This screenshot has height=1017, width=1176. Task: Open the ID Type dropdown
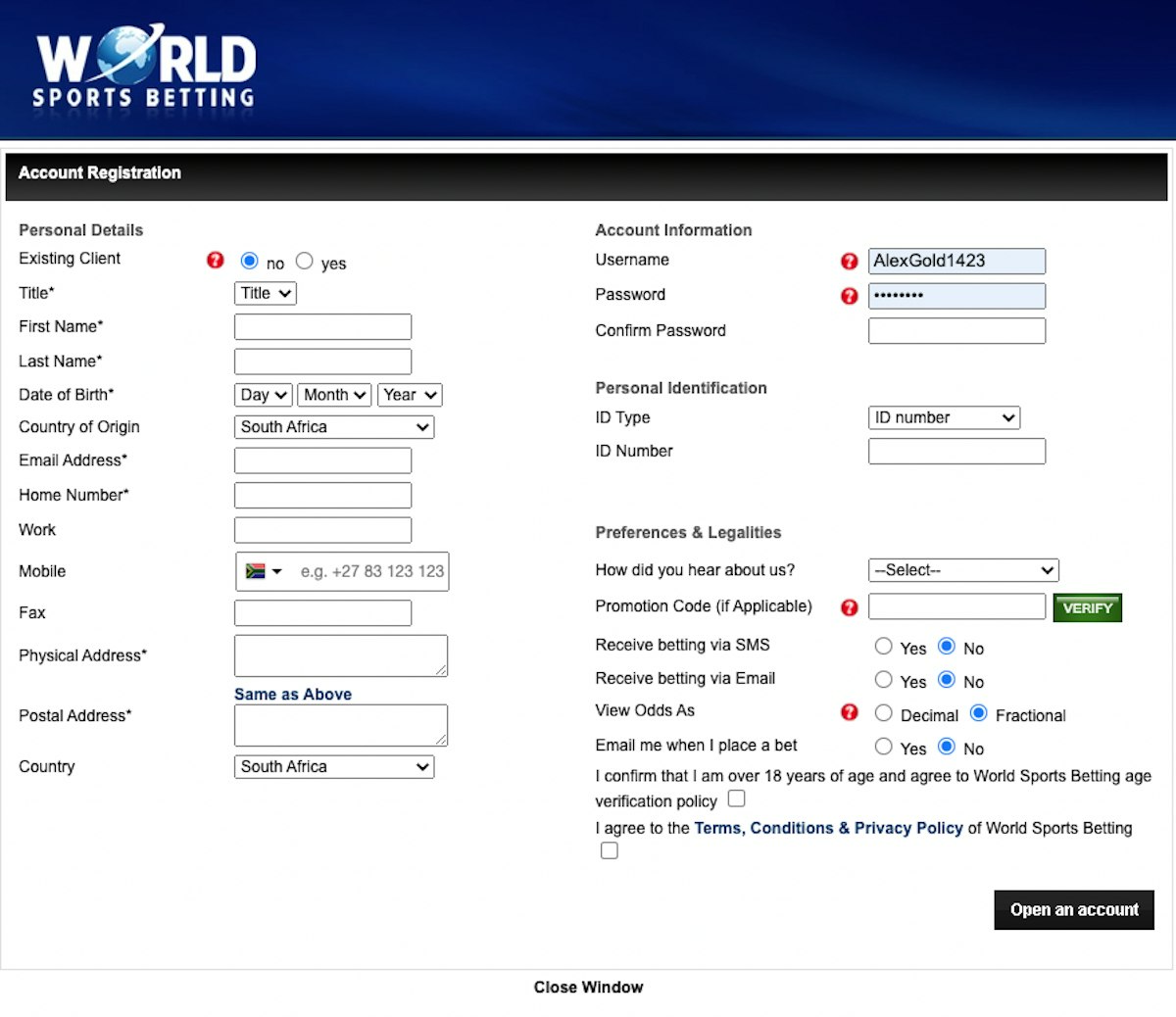click(x=944, y=417)
